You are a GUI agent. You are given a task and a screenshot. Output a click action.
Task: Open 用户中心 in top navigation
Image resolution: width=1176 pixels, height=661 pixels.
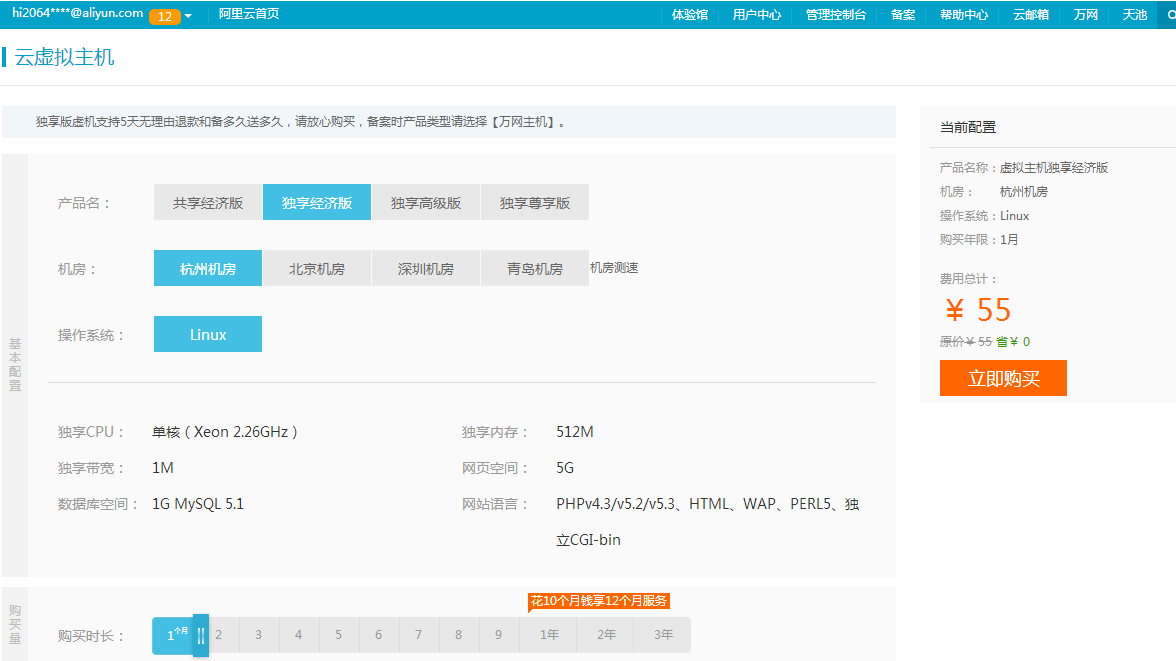[756, 15]
